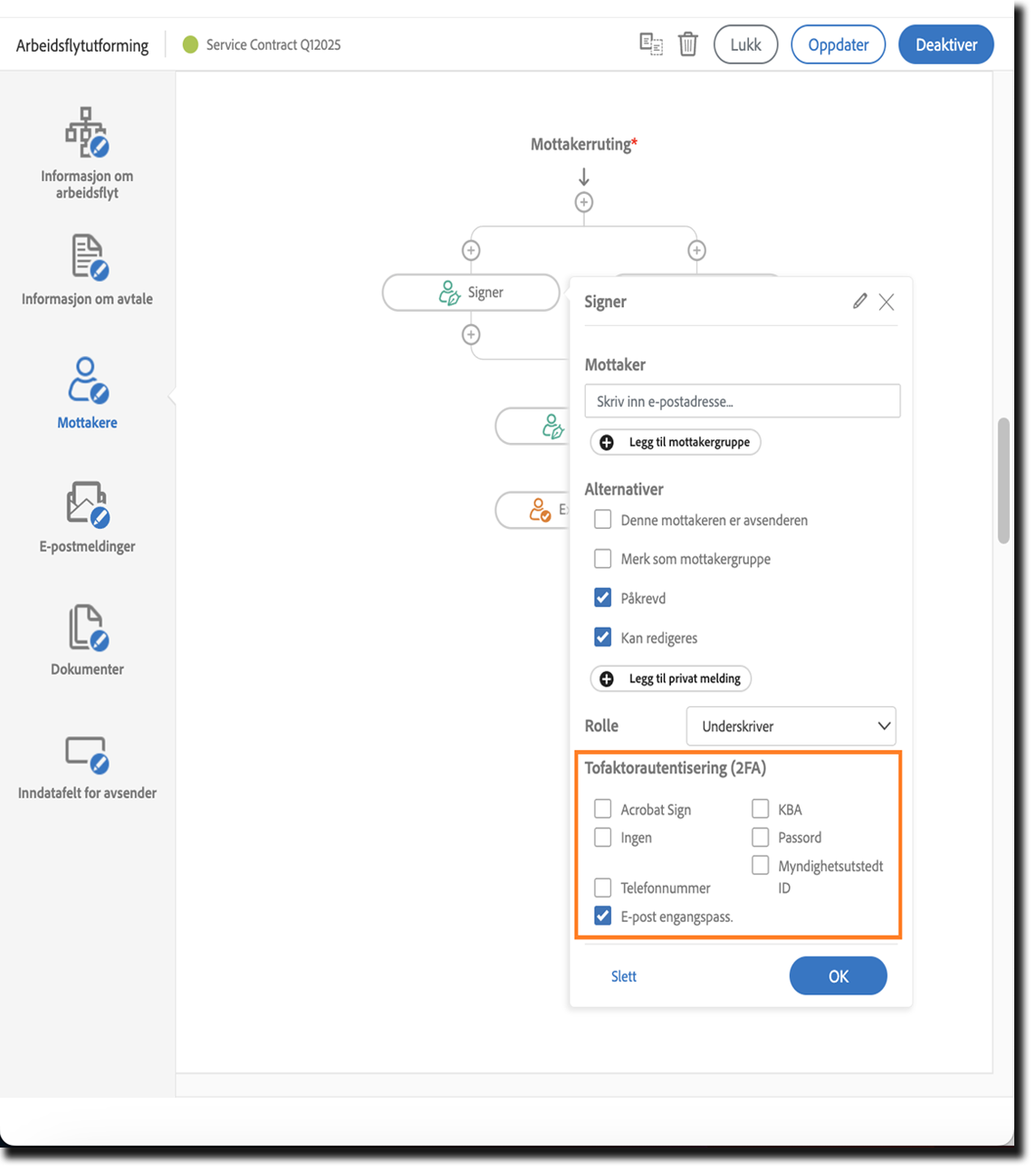This screenshot has width=1036, height=1172.
Task: Click the trash delete workflow icon
Action: coord(688,43)
